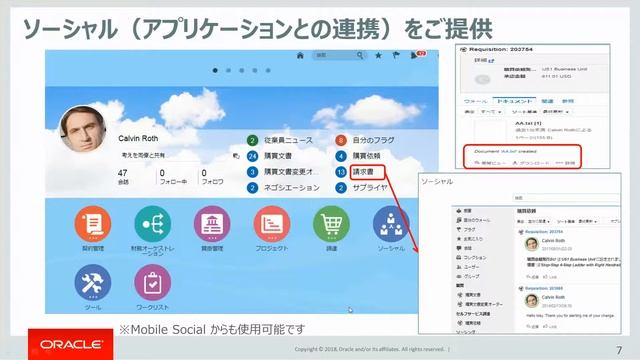This screenshot has height=360, width=640.
Task: Select 会話 in the social sidebar
Action: tap(468, 248)
